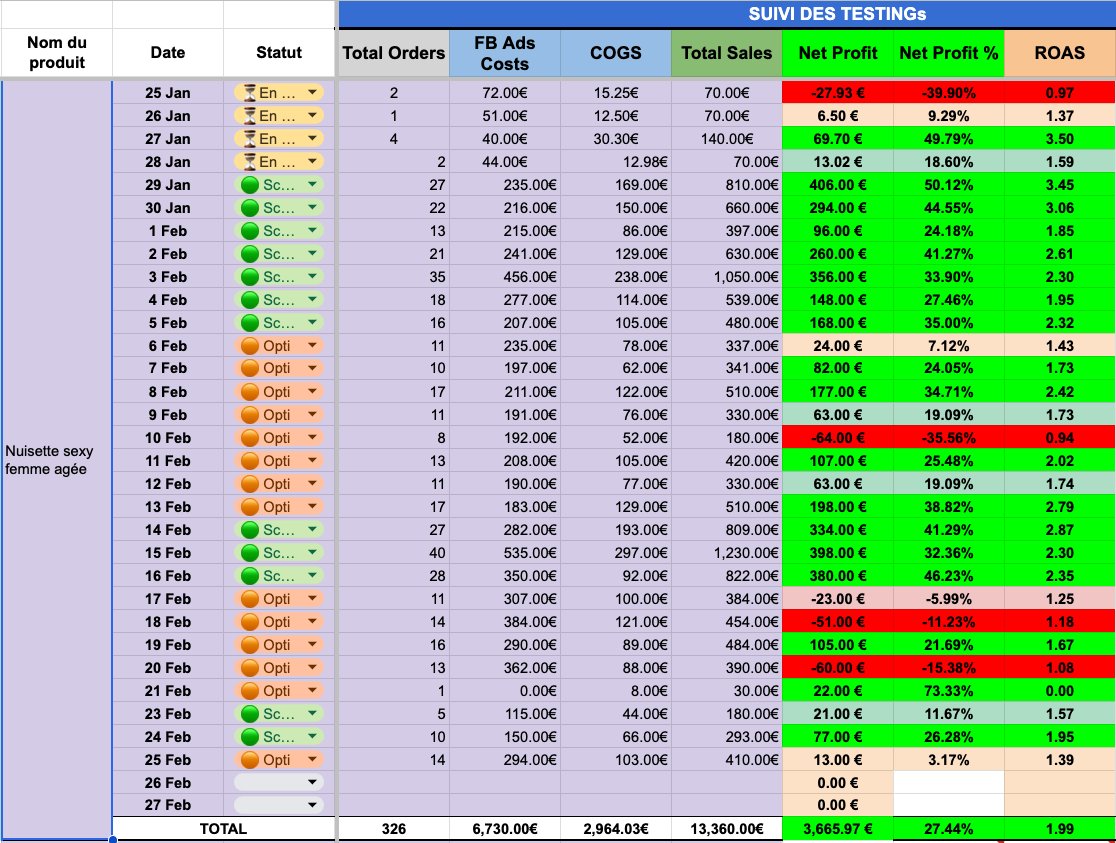The width and height of the screenshot is (1116, 843).
Task: Click the green circle icon in 23 Feb row
Action: click(x=249, y=713)
